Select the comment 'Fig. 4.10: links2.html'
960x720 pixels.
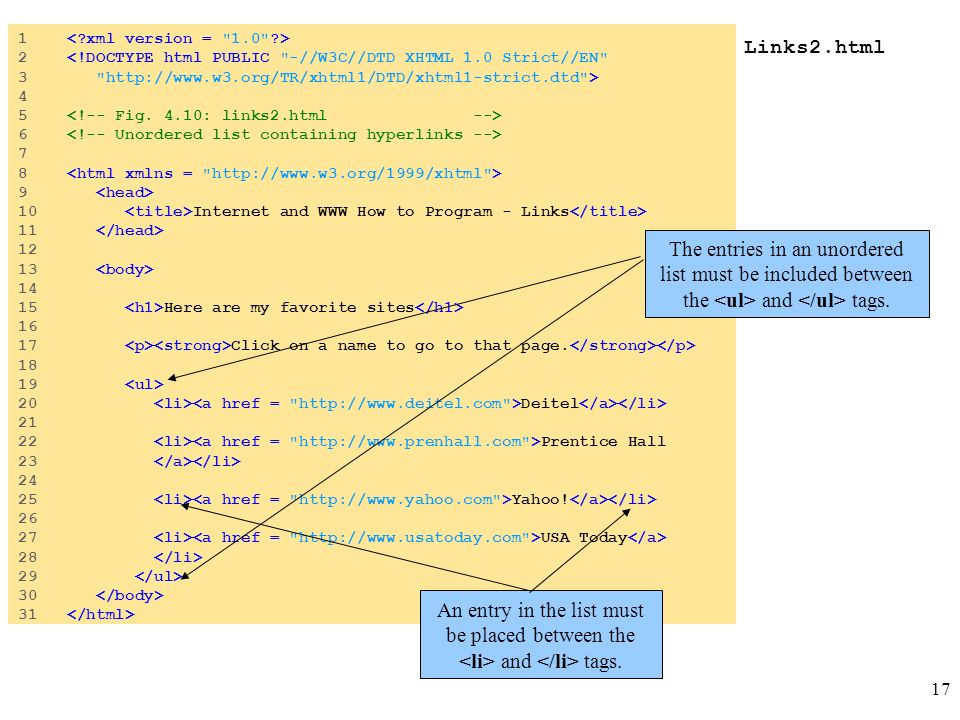point(284,115)
